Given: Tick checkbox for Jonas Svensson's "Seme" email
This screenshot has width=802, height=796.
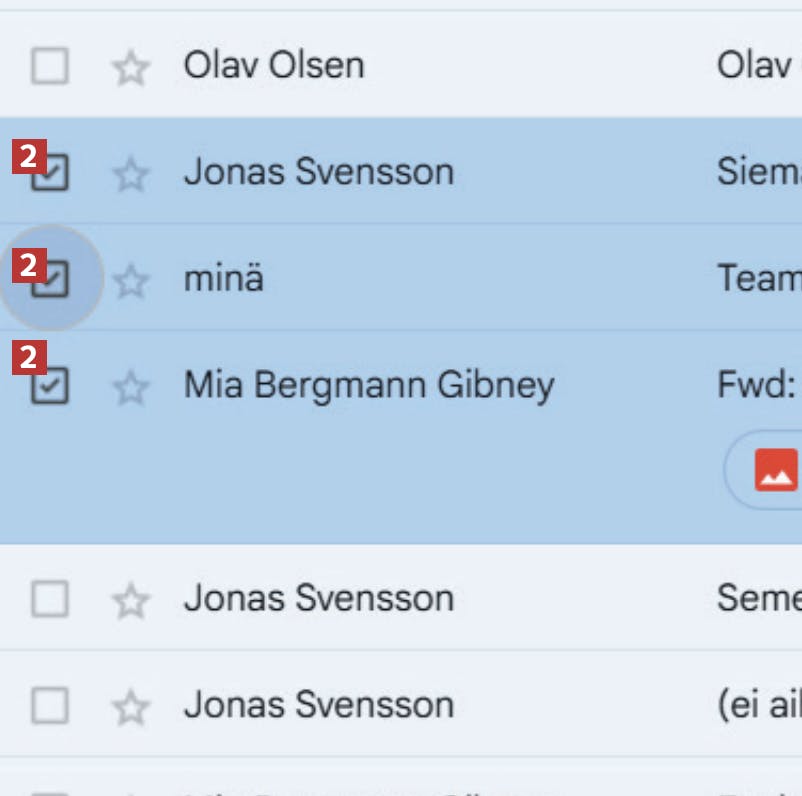Looking at the screenshot, I should [50, 600].
